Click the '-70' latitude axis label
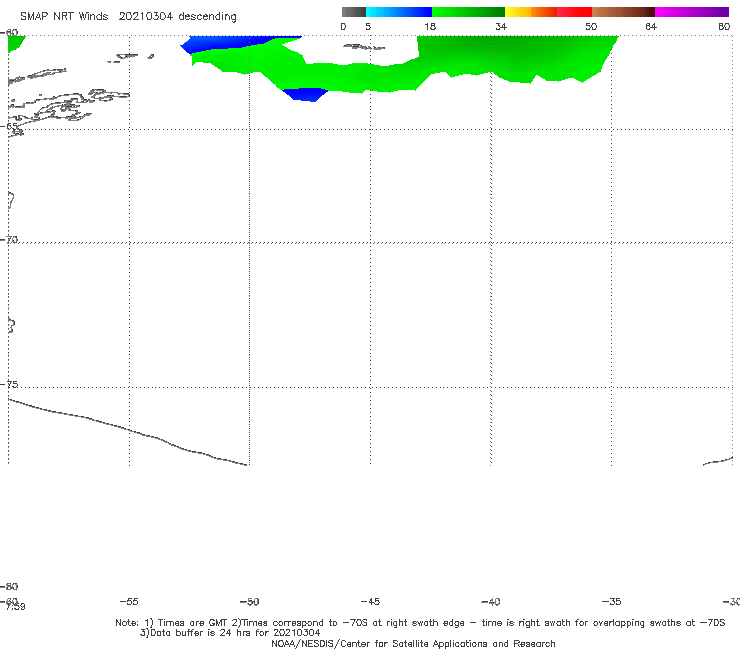 [x=9, y=240]
